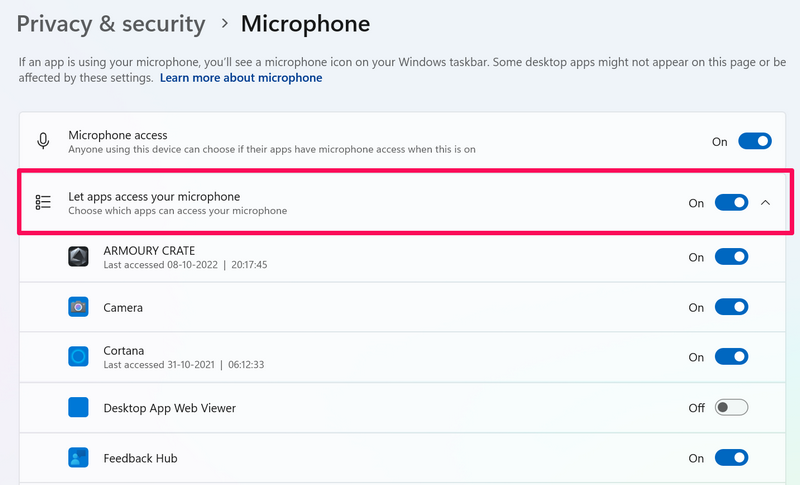Select the Cortana app row label
800x485 pixels.
124,351
